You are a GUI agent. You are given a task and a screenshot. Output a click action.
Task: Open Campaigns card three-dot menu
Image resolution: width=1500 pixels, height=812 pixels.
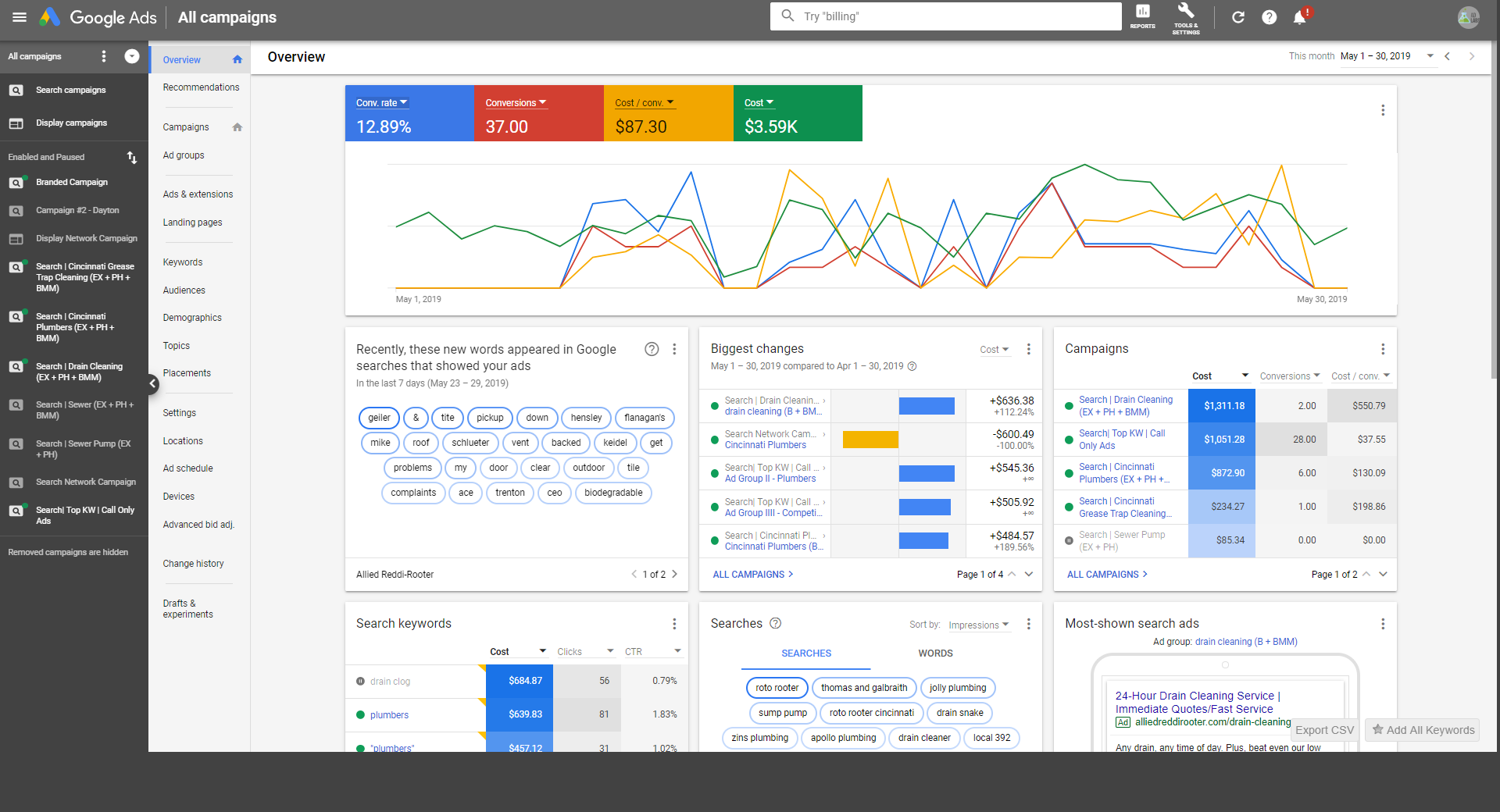click(x=1383, y=349)
